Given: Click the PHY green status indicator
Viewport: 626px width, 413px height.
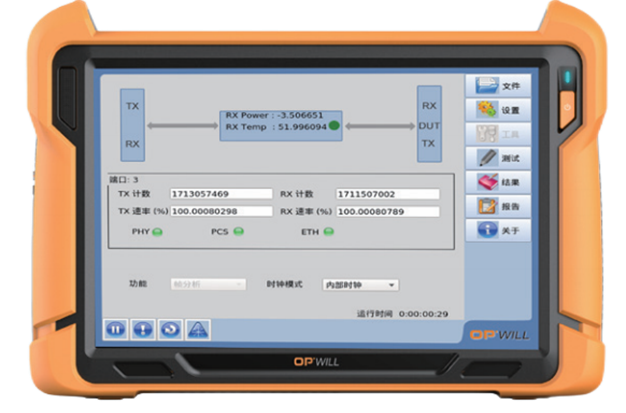Looking at the screenshot, I should 157,232.
